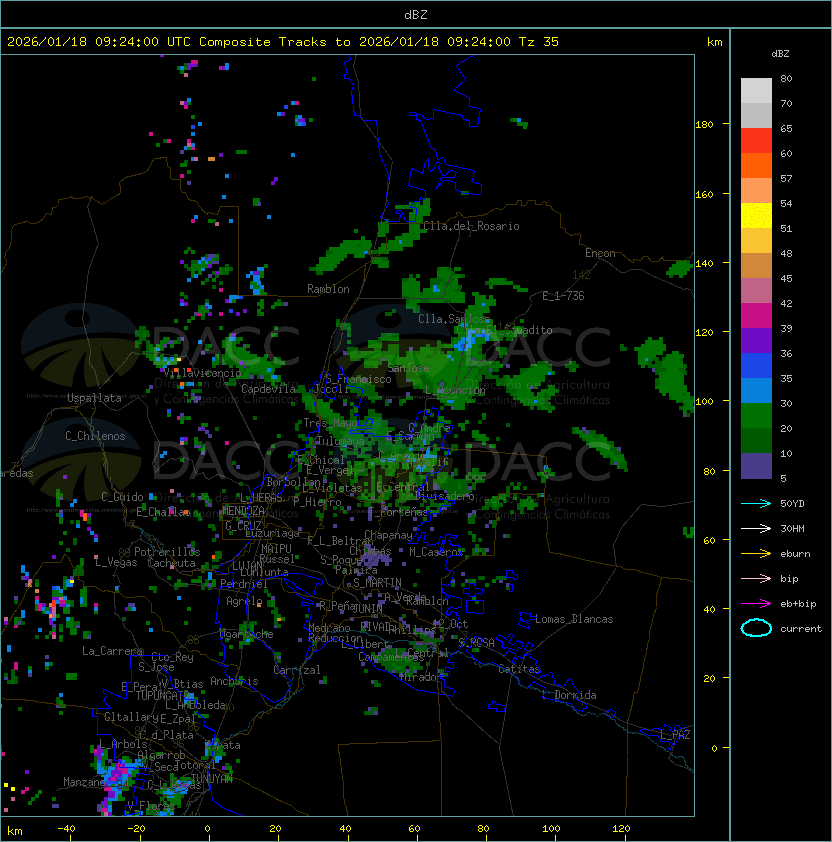Pick the red swatch in dBZ legend

point(756,141)
